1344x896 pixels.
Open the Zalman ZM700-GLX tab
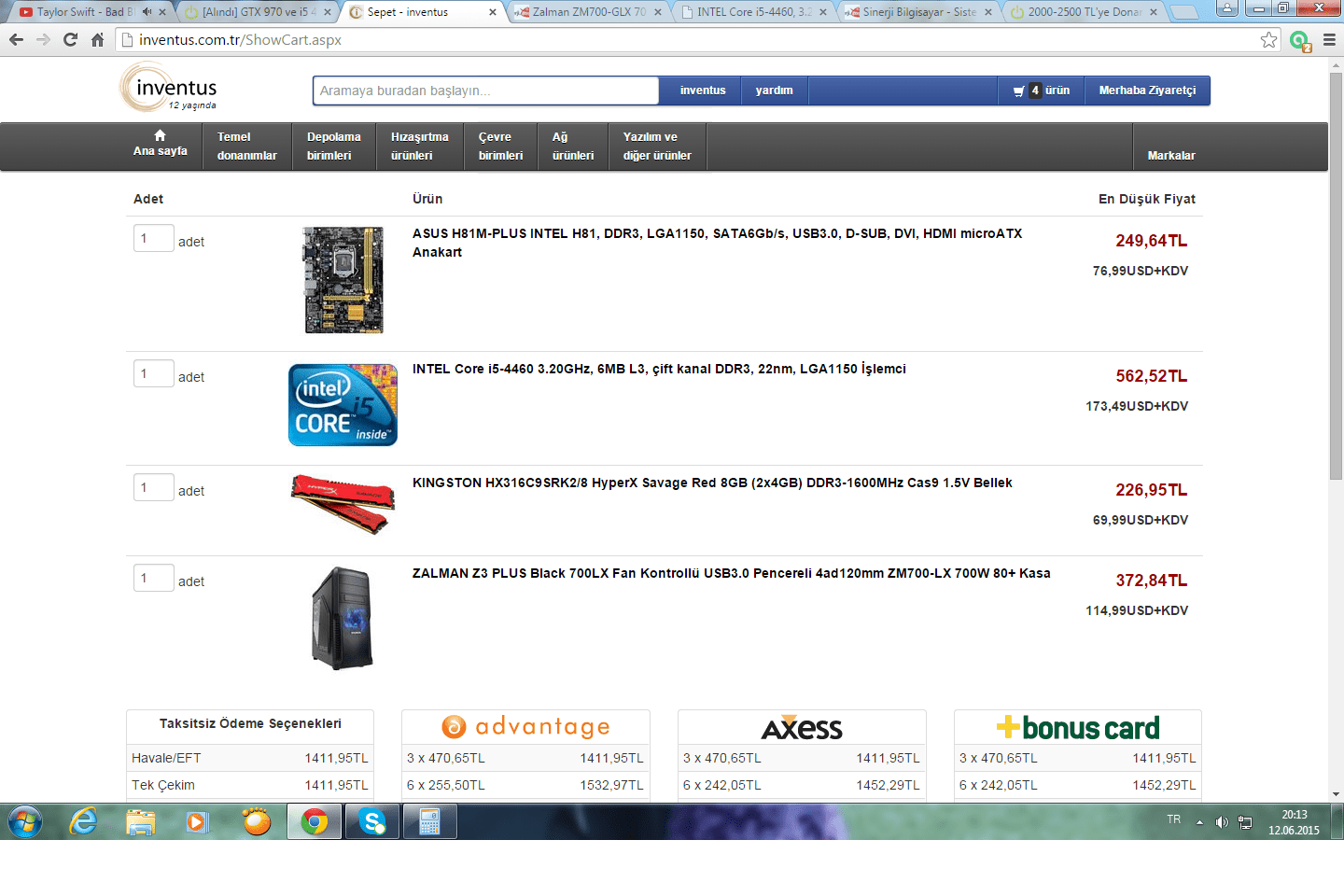click(590, 12)
